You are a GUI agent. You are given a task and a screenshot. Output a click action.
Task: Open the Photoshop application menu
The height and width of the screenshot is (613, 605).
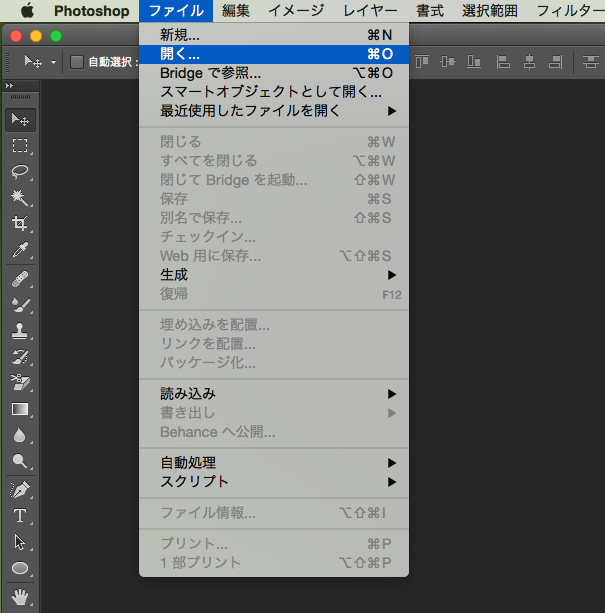tap(91, 11)
